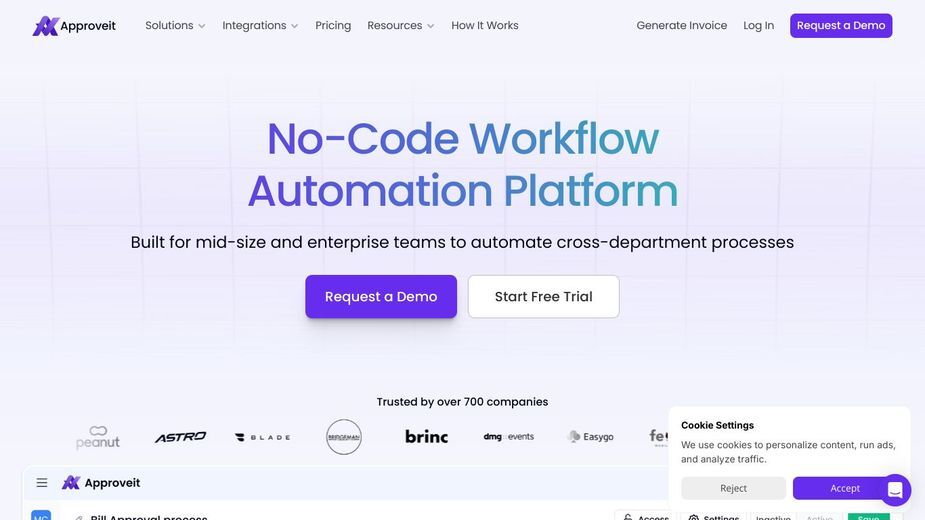Click the Start Free Trial button
Image resolution: width=925 pixels, height=520 pixels.
(543, 296)
